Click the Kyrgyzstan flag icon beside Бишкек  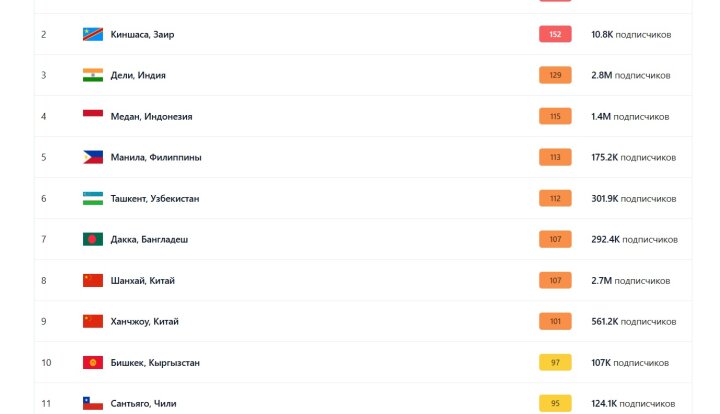tap(93, 362)
